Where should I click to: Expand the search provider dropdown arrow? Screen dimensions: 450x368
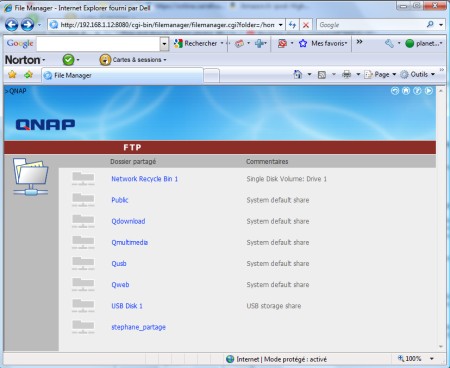(x=441, y=25)
